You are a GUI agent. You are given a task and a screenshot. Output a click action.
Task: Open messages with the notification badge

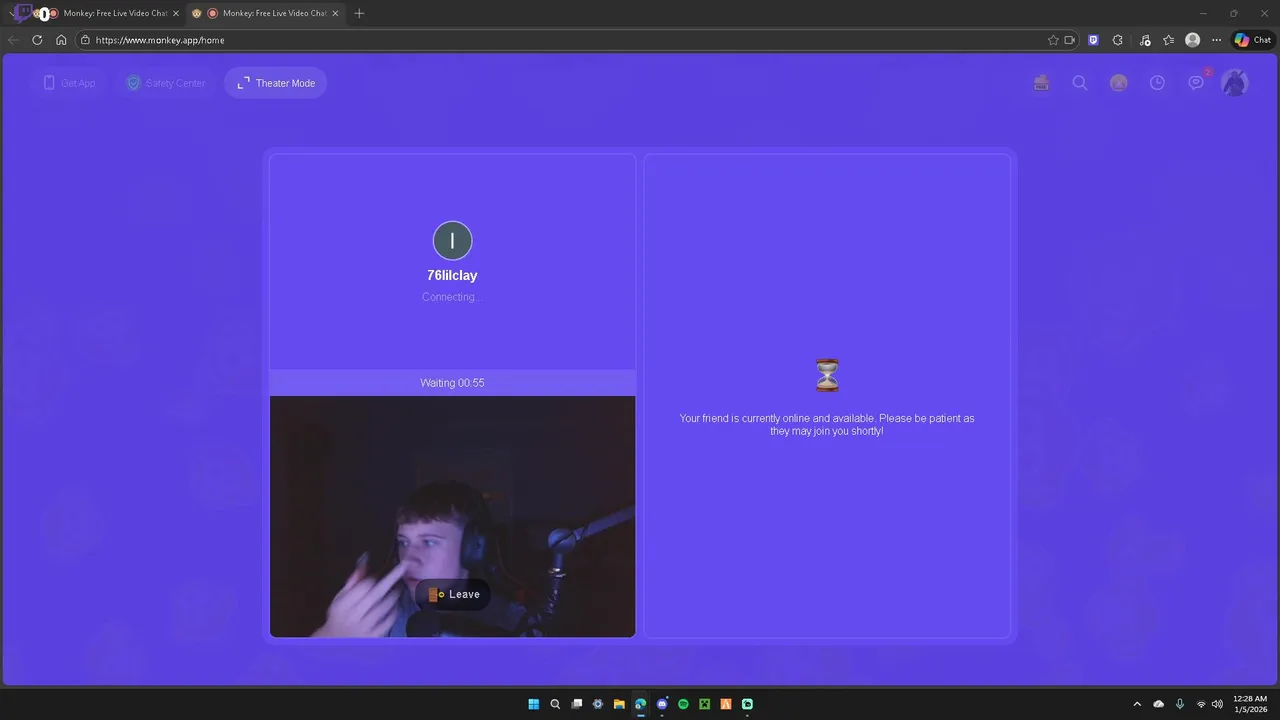point(1197,82)
